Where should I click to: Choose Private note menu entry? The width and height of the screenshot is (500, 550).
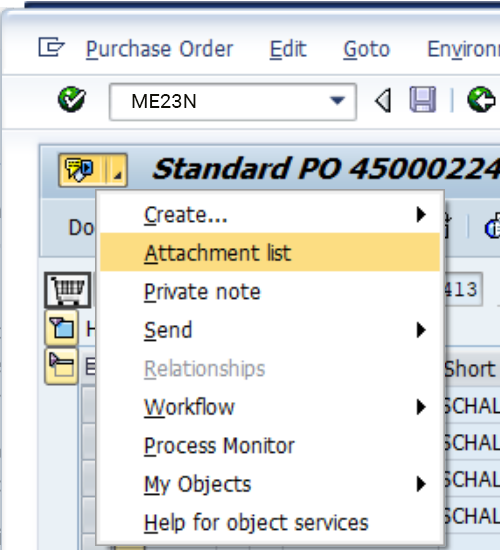[x=270, y=291]
